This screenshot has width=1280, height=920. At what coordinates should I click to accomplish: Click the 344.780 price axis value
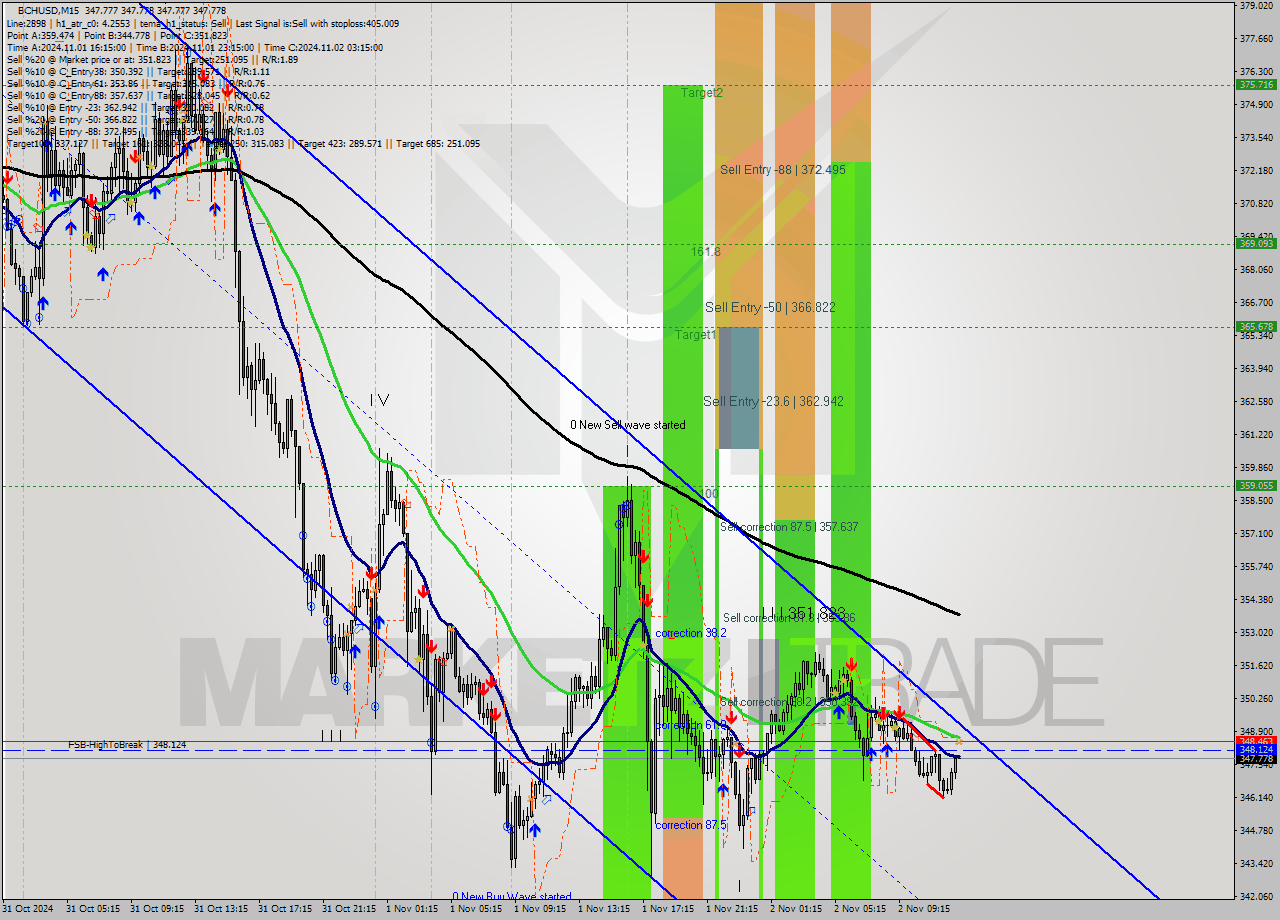tap(1256, 831)
